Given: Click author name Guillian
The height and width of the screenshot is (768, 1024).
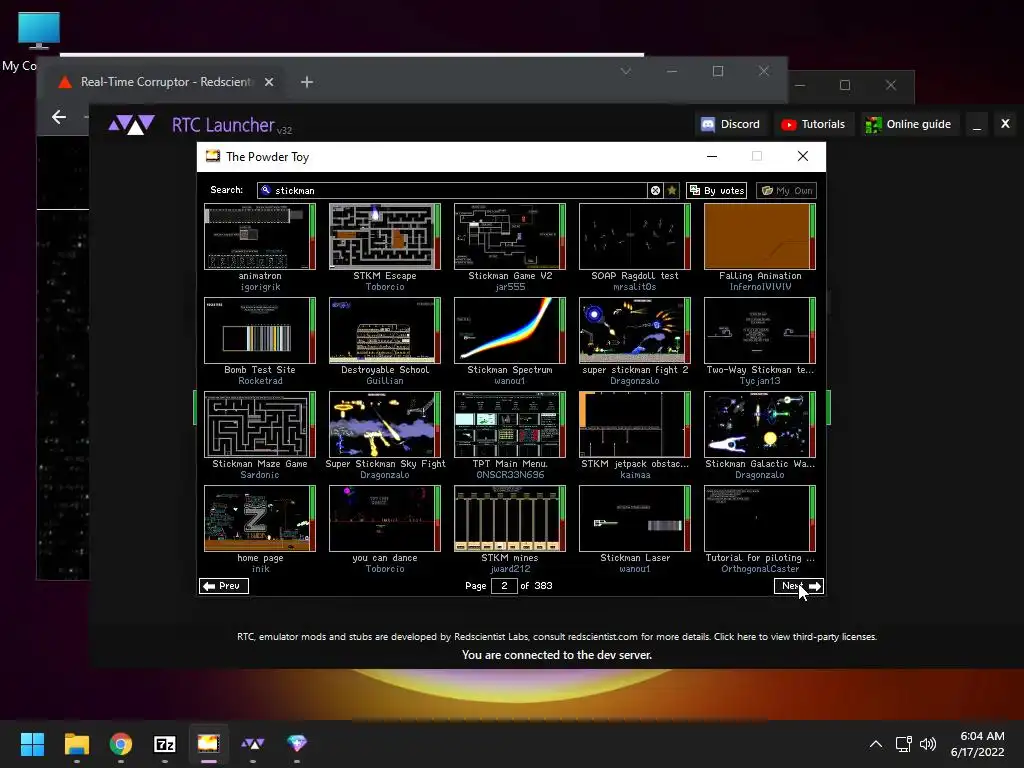Looking at the screenshot, I should 385,381.
